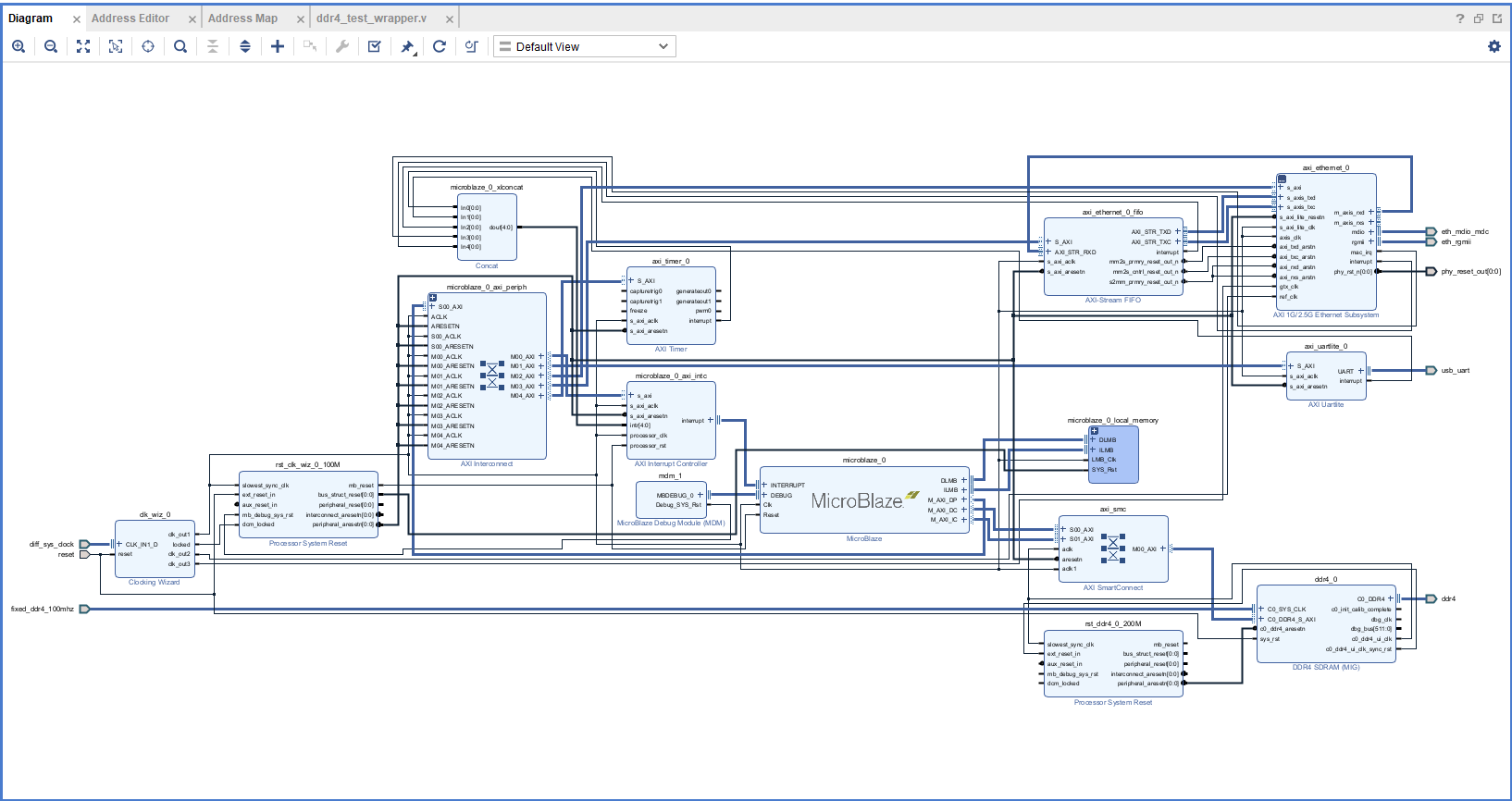Viewport: 1512px width, 801px height.
Task: Click the Zoom In magnifier icon
Action: coord(19,46)
